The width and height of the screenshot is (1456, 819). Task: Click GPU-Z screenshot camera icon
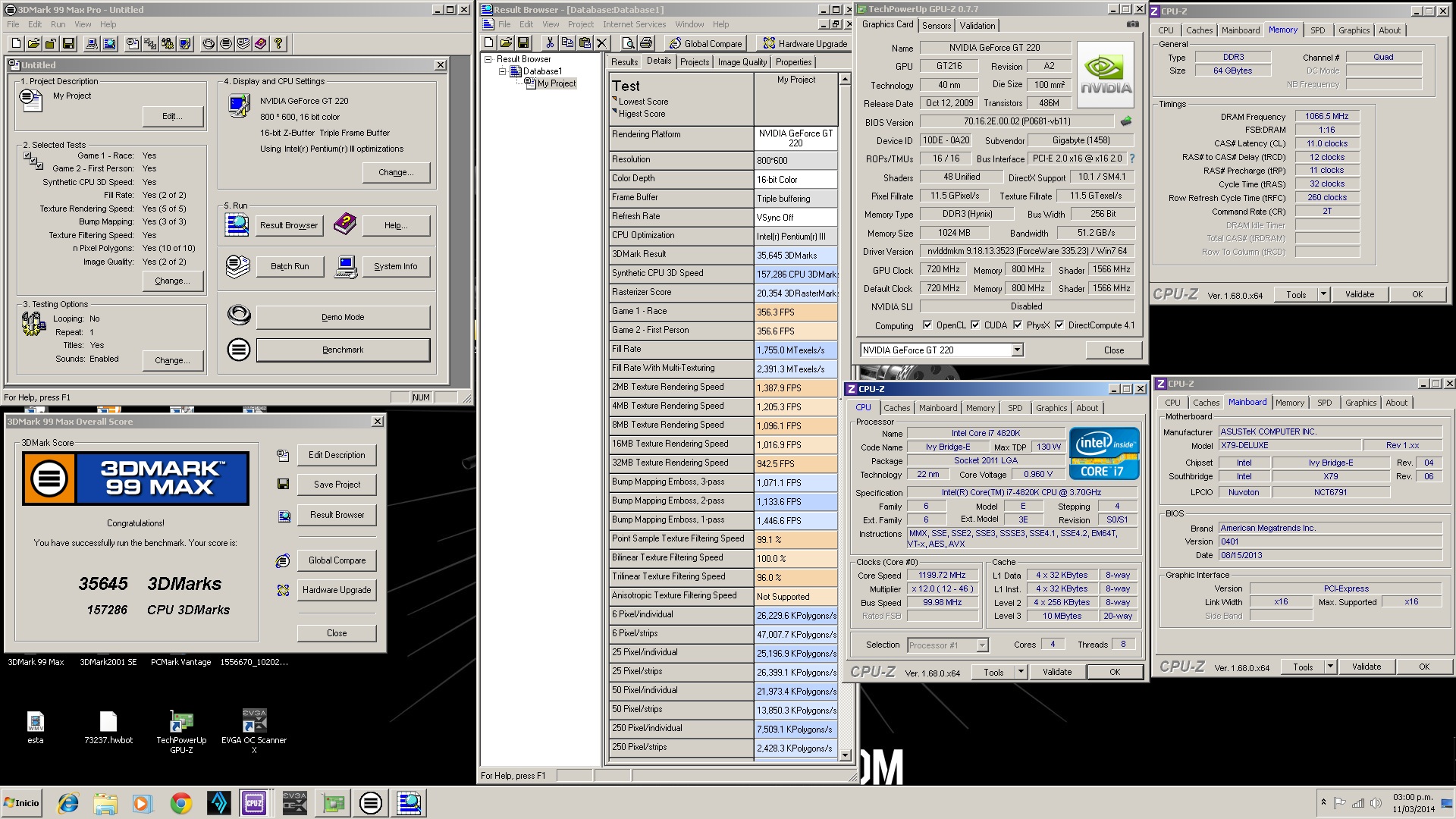(1132, 24)
